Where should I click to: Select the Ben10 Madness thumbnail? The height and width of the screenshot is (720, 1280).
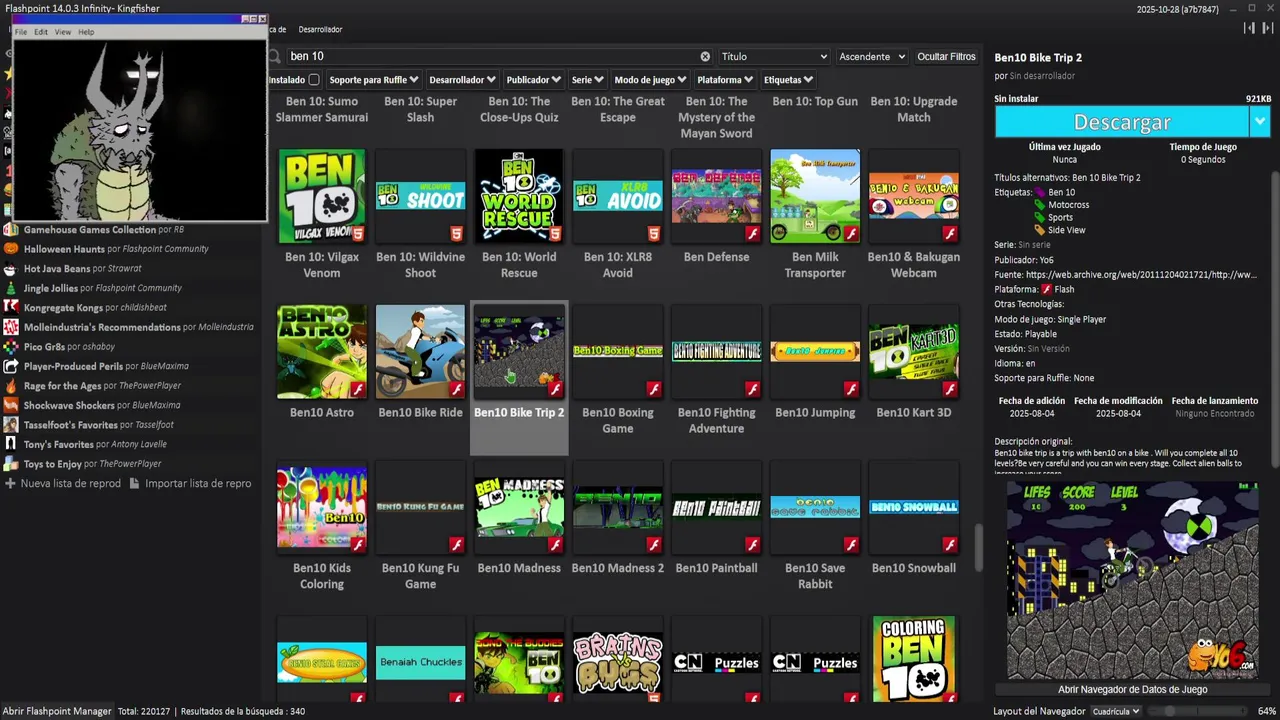point(519,507)
